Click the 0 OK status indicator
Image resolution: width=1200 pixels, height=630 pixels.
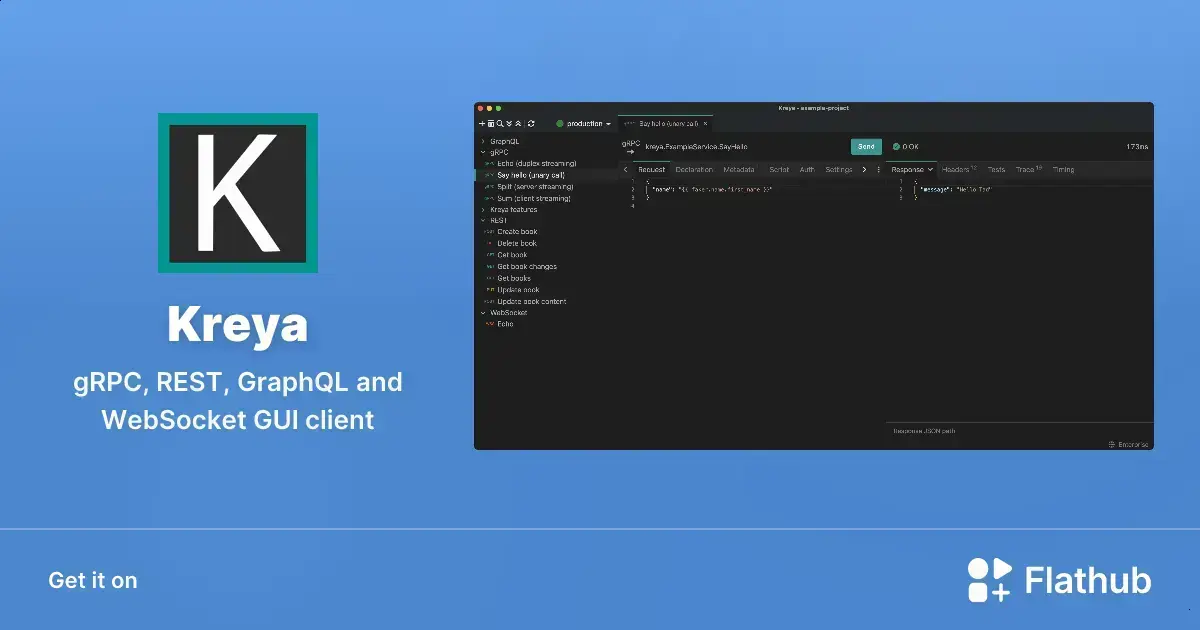point(906,147)
